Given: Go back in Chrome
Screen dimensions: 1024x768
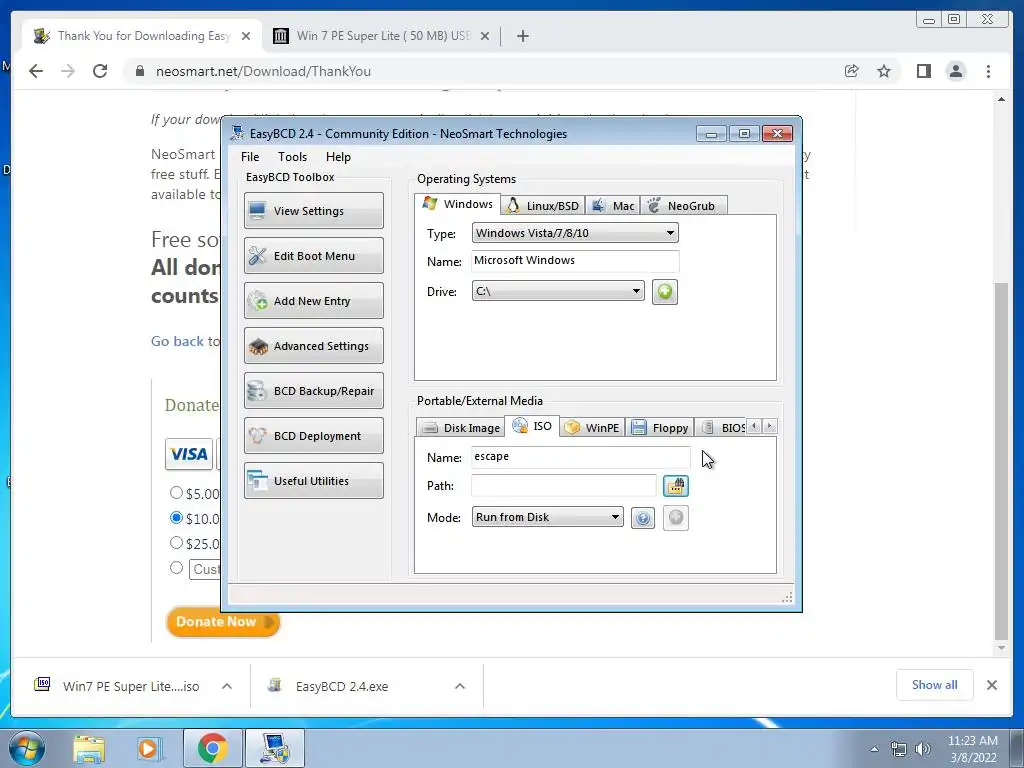Looking at the screenshot, I should tap(36, 71).
